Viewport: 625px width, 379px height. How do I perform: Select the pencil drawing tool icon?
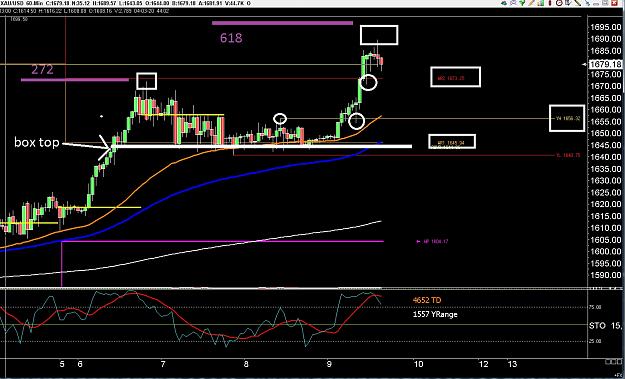[x=531, y=3]
